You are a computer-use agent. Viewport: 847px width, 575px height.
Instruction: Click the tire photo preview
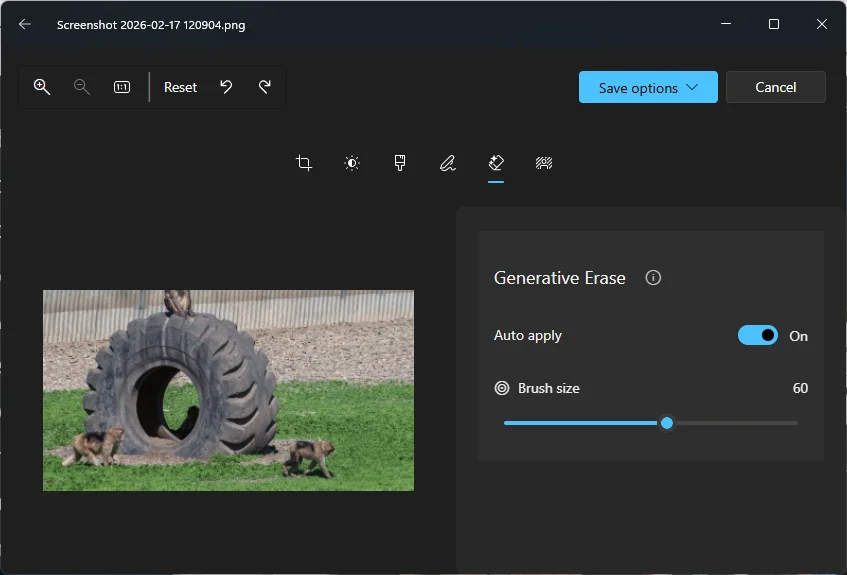point(228,390)
